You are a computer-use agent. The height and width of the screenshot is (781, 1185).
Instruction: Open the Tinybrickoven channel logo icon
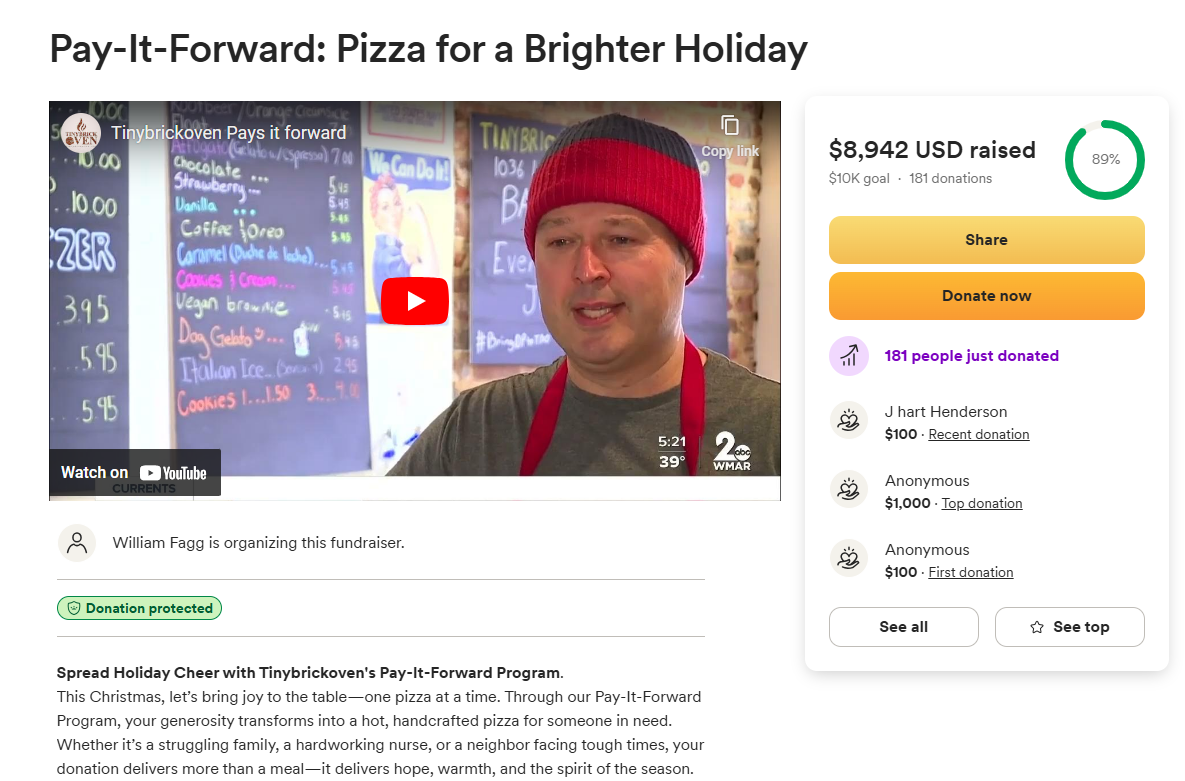point(81,133)
